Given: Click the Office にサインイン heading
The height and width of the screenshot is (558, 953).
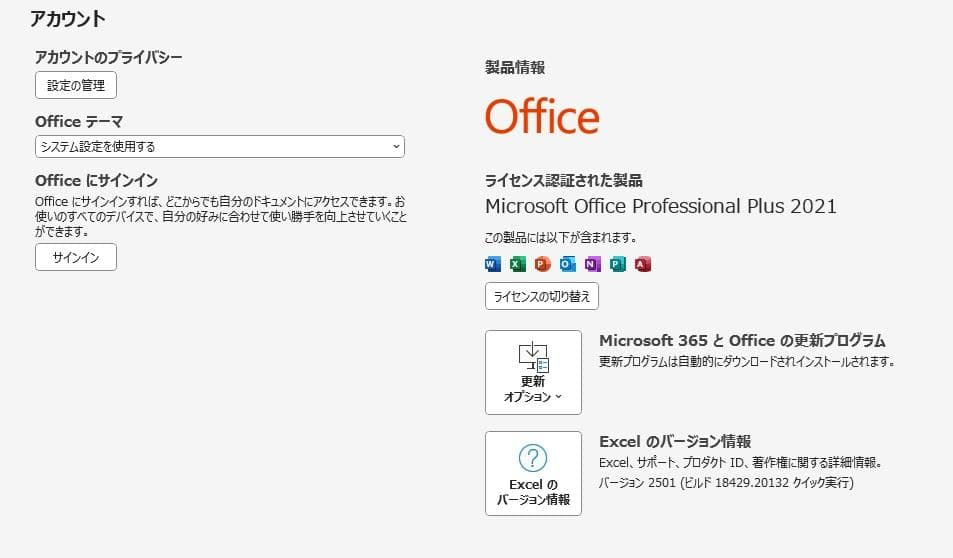Looking at the screenshot, I should pos(96,180).
